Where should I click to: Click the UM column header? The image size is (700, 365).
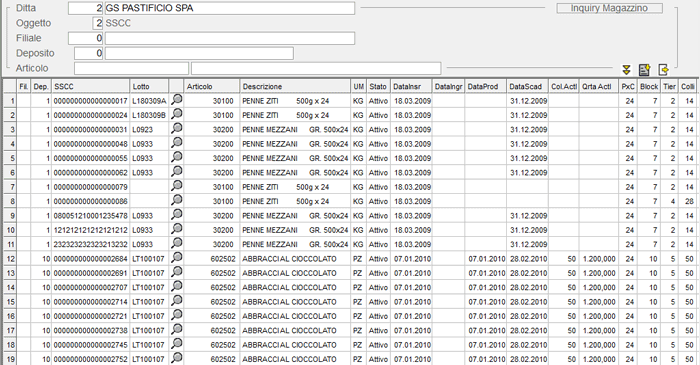click(x=358, y=87)
